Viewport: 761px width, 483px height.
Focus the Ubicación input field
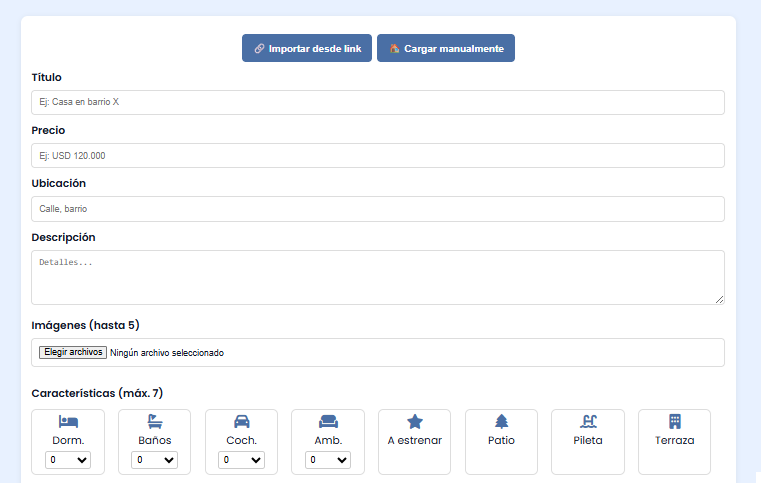coord(378,209)
